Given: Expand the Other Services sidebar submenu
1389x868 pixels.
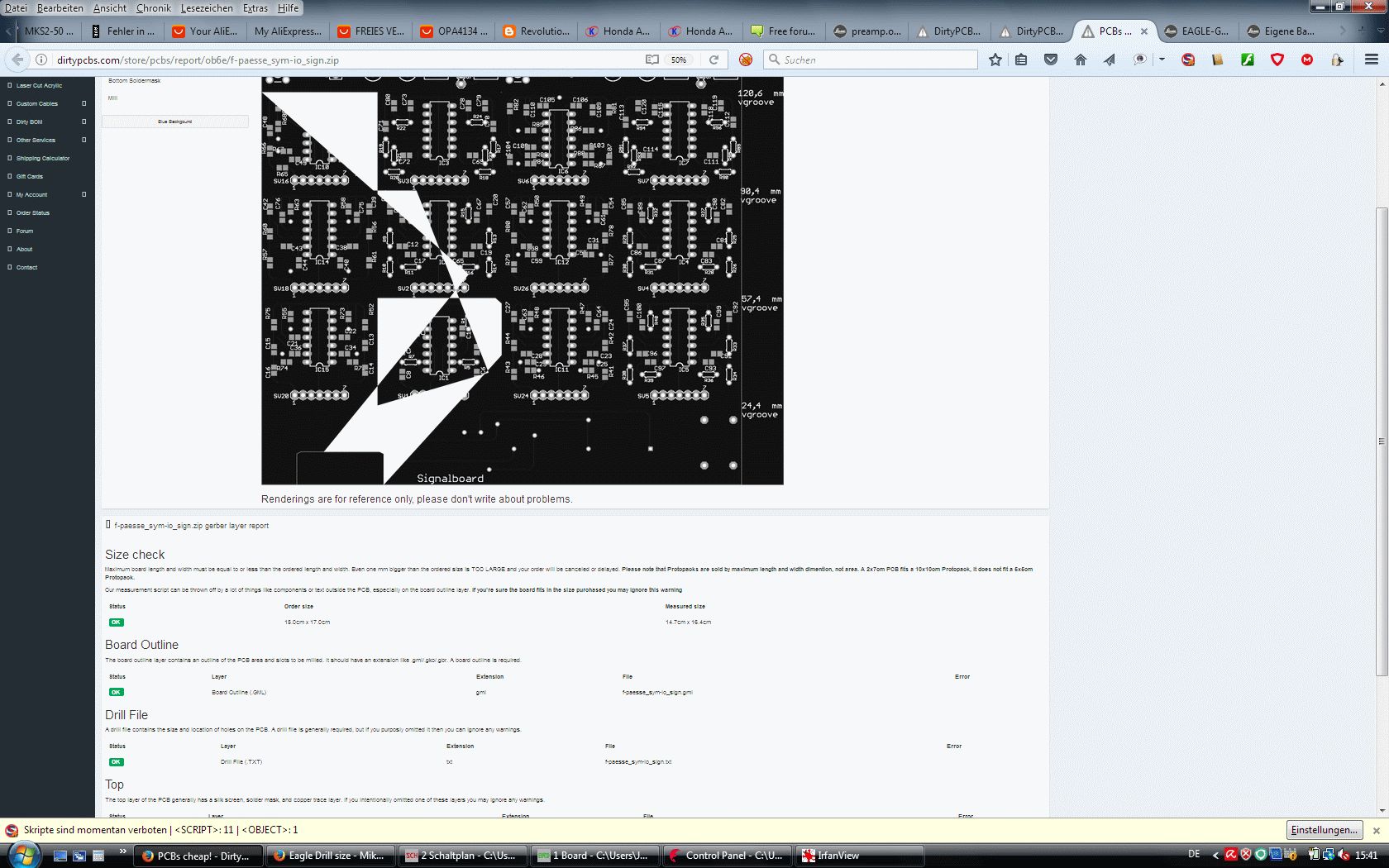Looking at the screenshot, I should point(84,140).
